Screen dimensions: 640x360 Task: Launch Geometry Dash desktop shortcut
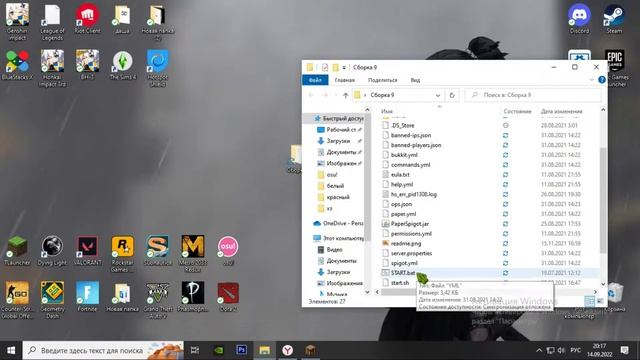pos(52,300)
